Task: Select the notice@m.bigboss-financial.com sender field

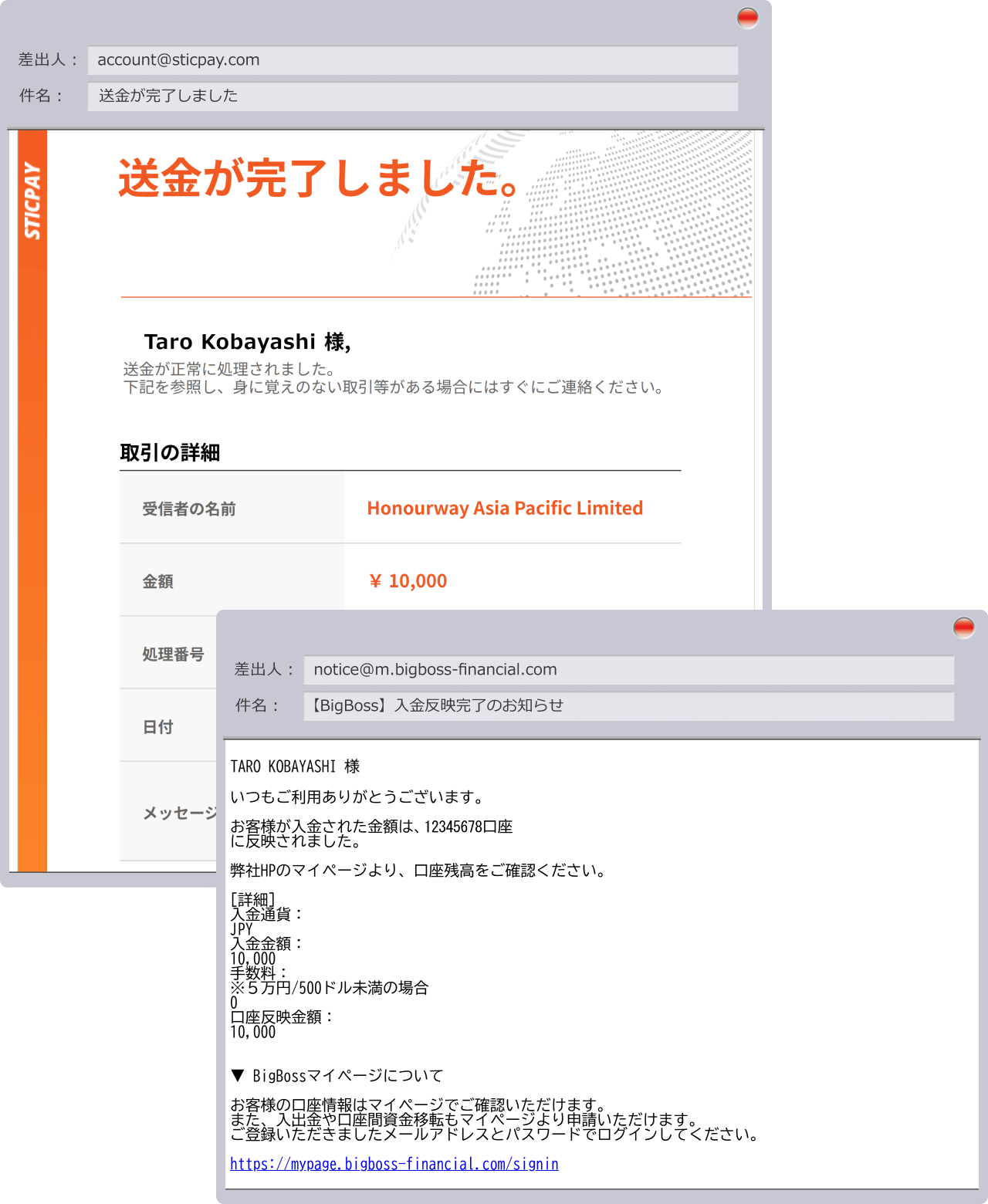Action: pyautogui.click(x=628, y=670)
